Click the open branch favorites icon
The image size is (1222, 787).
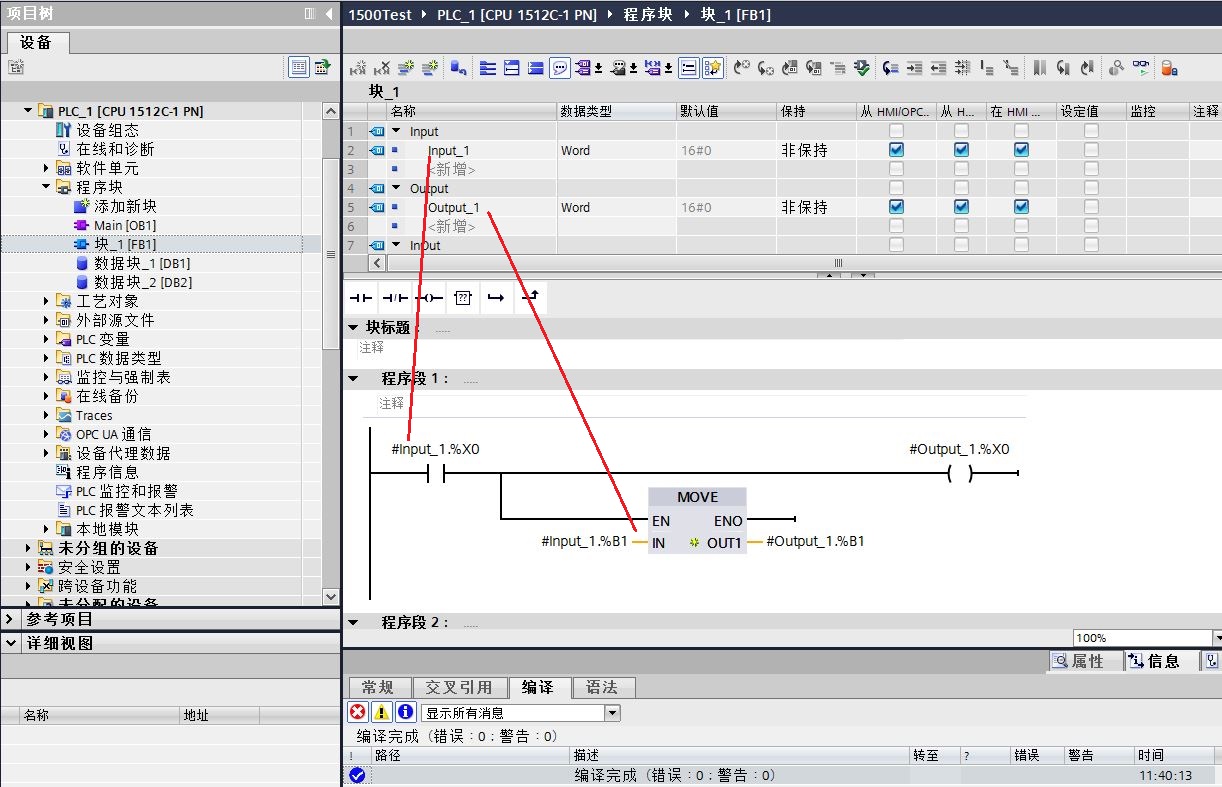[495, 297]
